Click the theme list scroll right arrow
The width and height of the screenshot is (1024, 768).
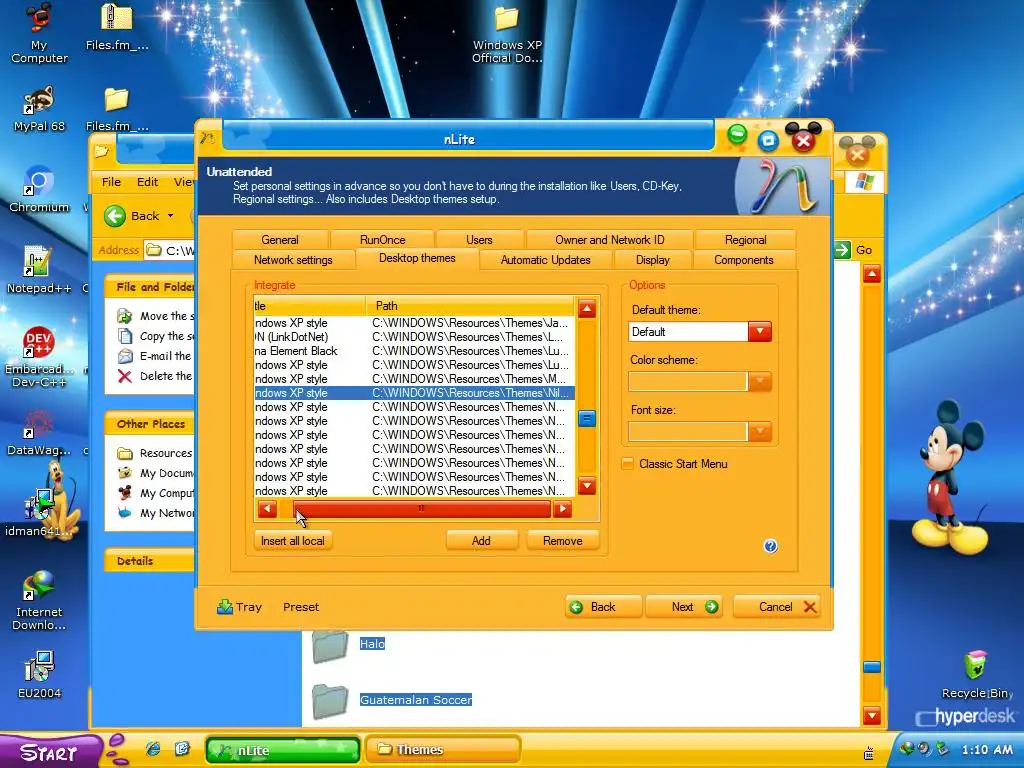click(562, 509)
